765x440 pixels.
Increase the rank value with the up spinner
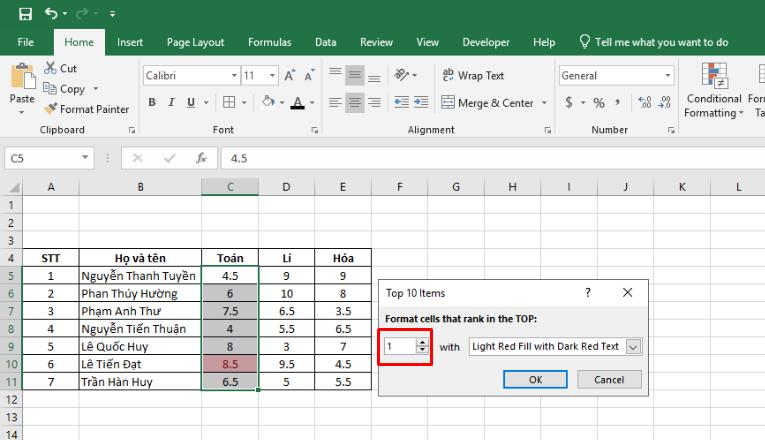tap(423, 342)
